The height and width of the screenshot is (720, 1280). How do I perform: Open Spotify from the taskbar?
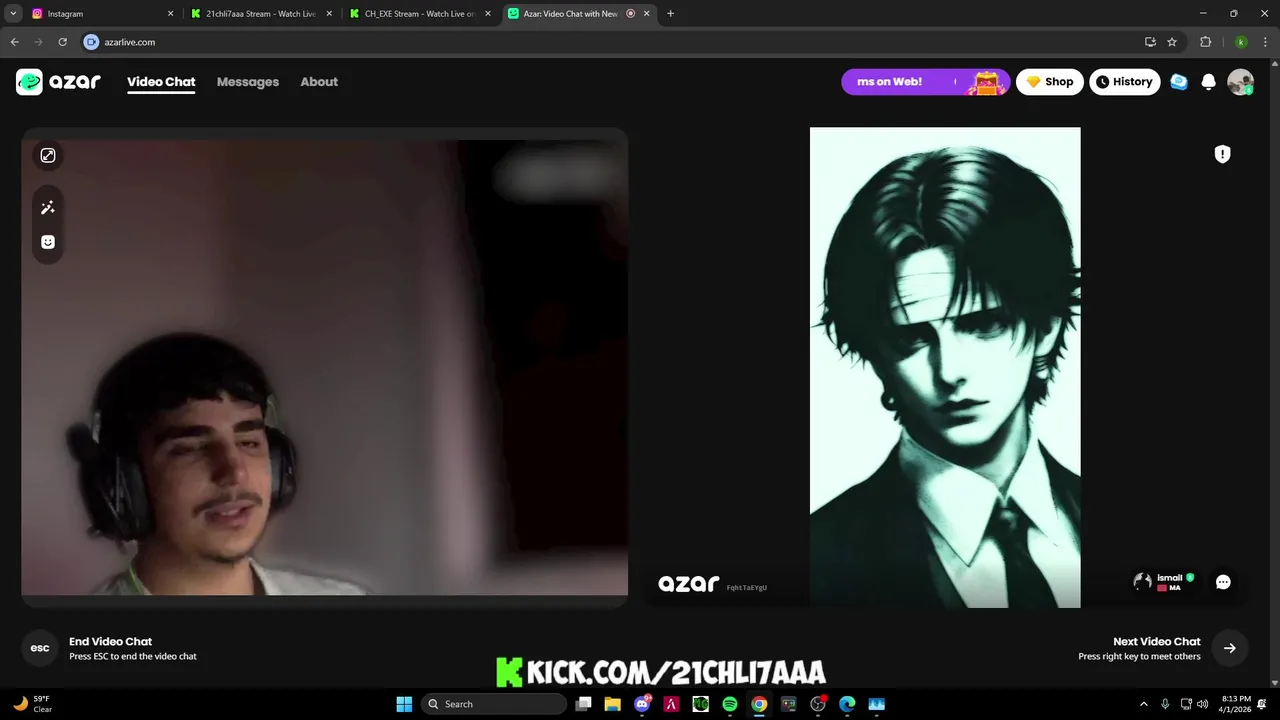point(730,704)
